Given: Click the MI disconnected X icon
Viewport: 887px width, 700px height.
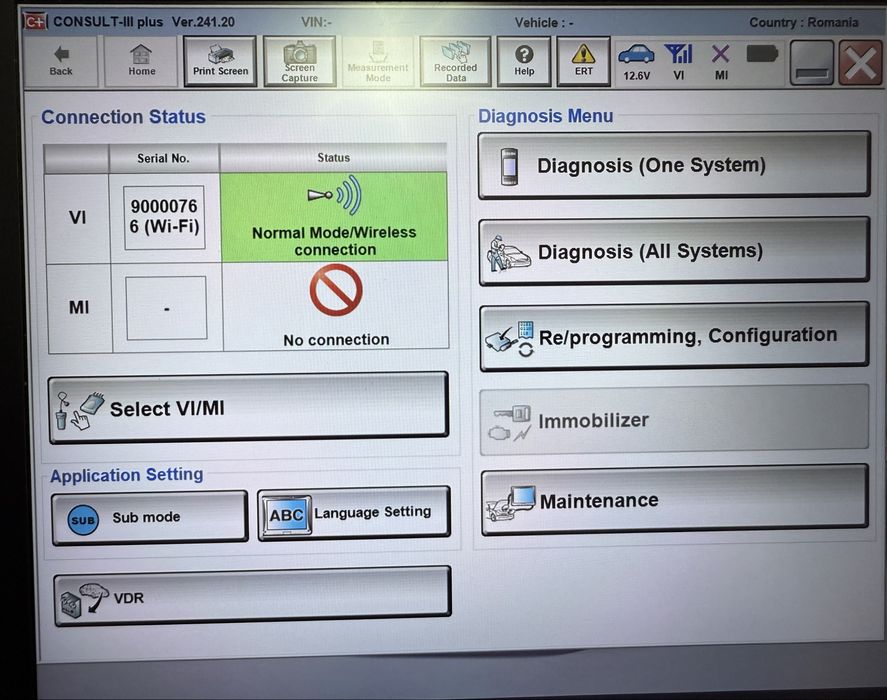Looking at the screenshot, I should (721, 62).
